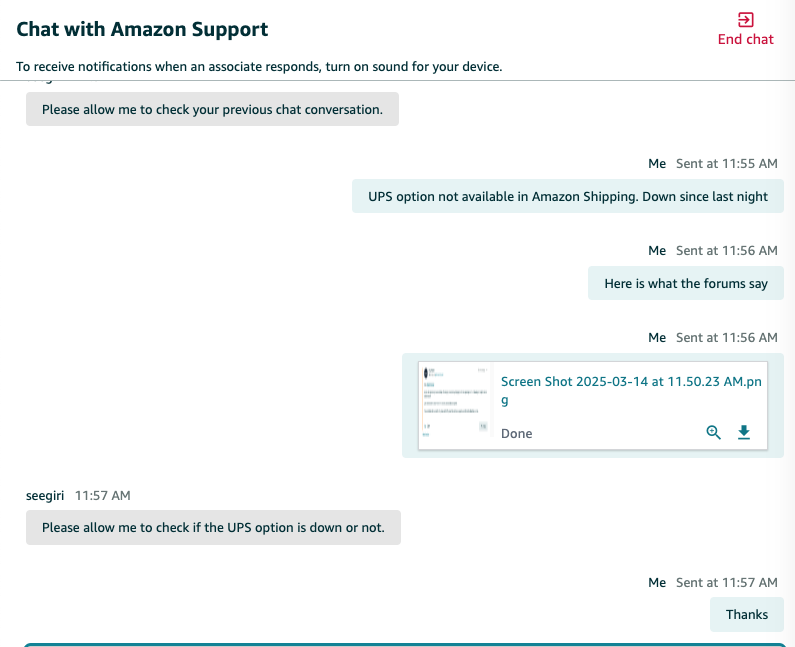Zoom into the attached screenshot with magnifier icon
This screenshot has height=647, width=795.
pyautogui.click(x=713, y=432)
